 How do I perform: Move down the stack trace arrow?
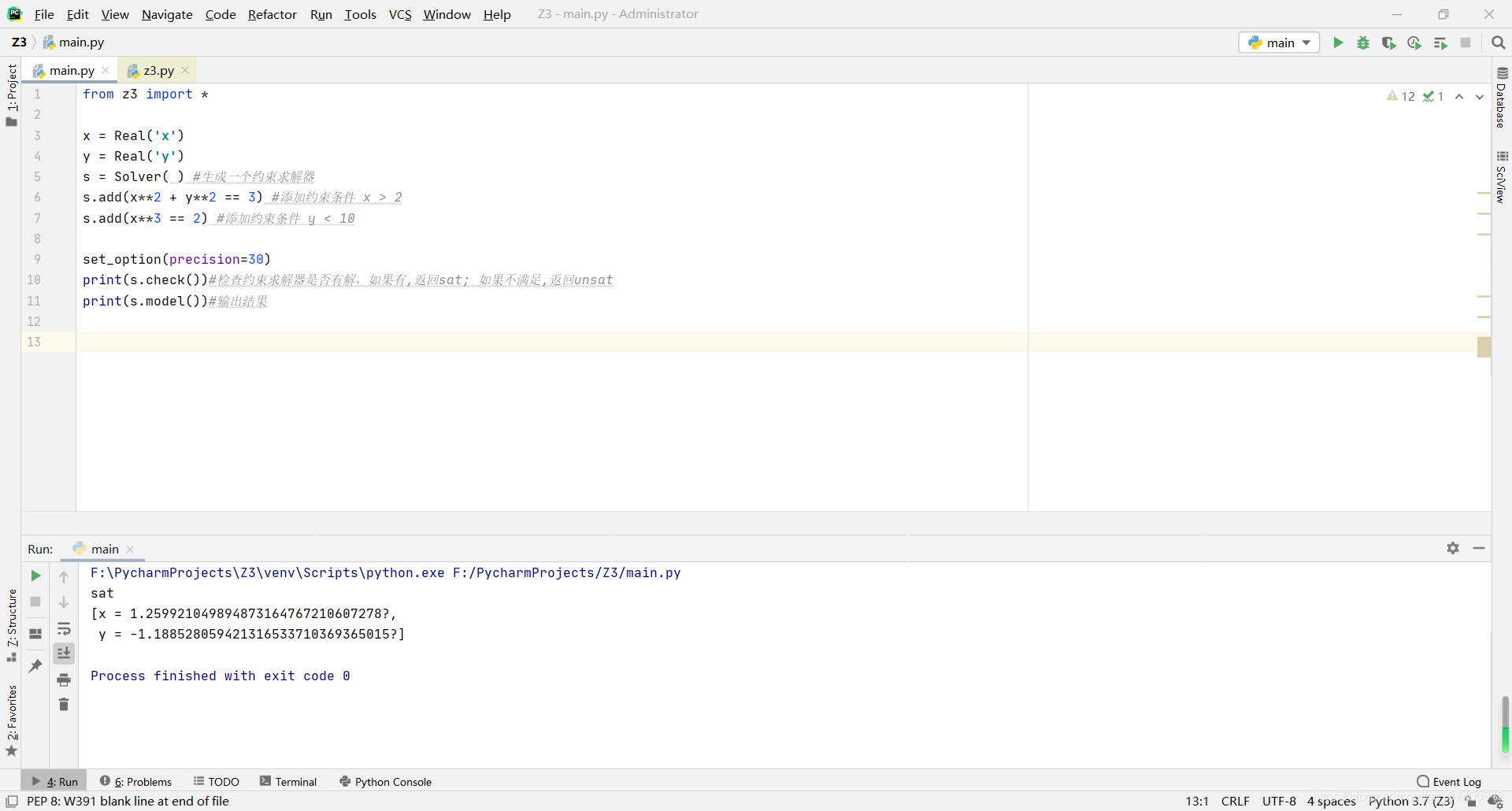click(x=64, y=602)
